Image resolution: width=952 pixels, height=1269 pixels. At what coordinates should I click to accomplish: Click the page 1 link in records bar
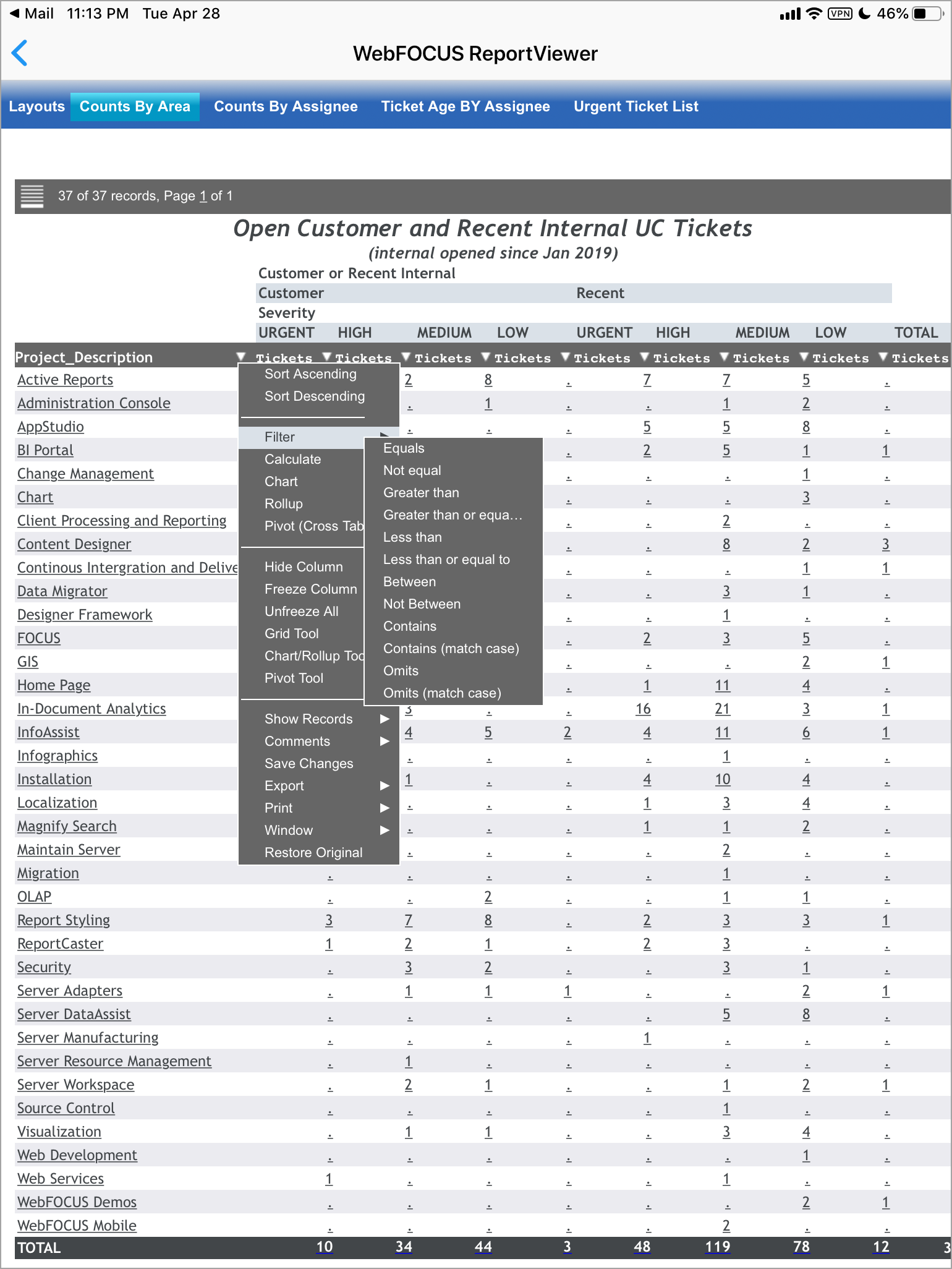[x=203, y=196]
